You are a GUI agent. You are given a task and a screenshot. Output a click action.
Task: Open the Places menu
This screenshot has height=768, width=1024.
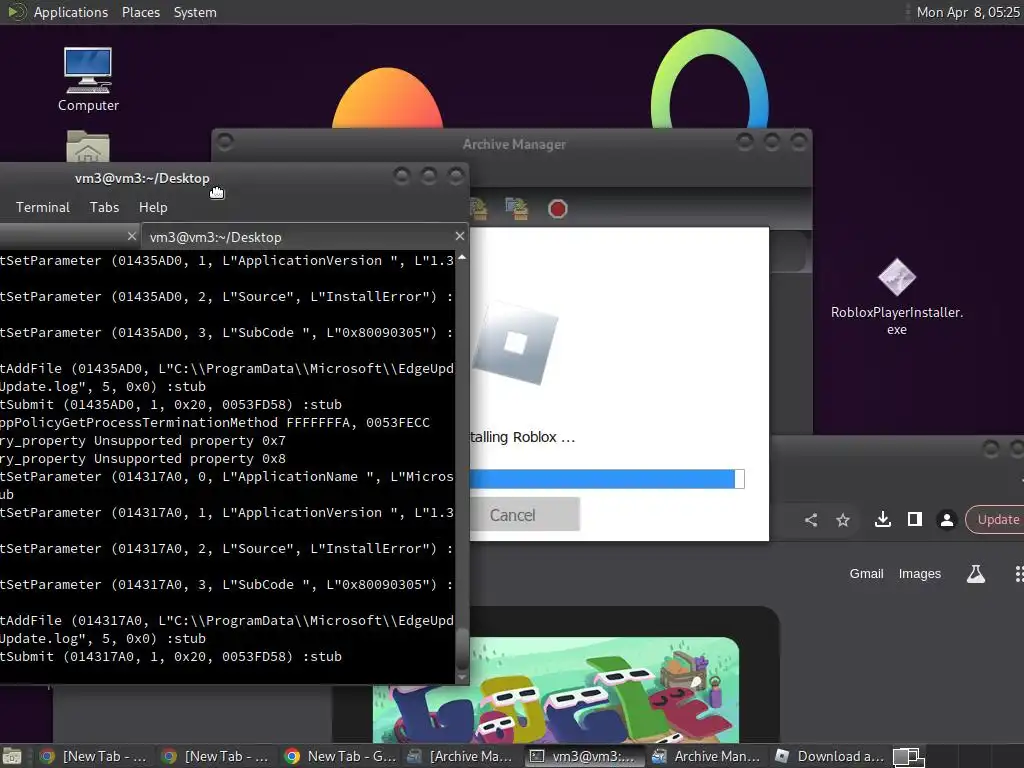(x=140, y=12)
